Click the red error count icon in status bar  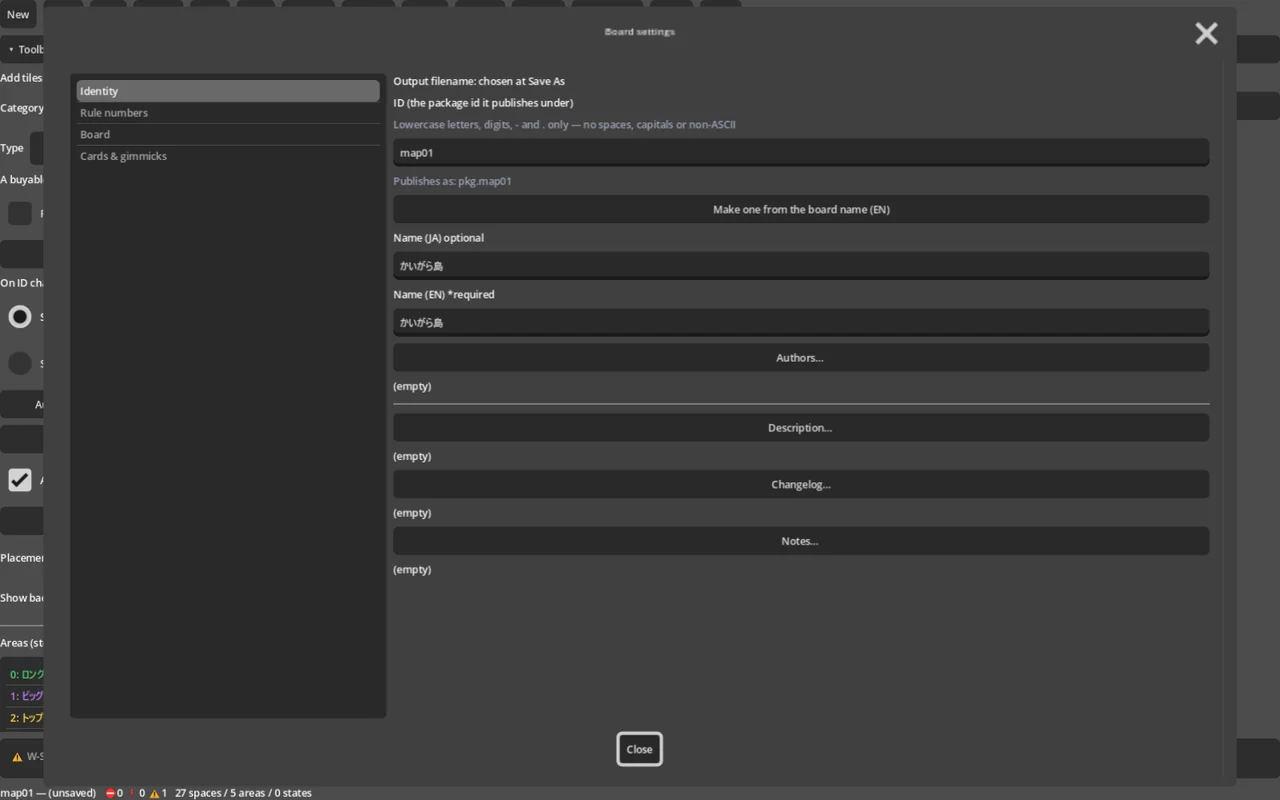click(x=111, y=793)
